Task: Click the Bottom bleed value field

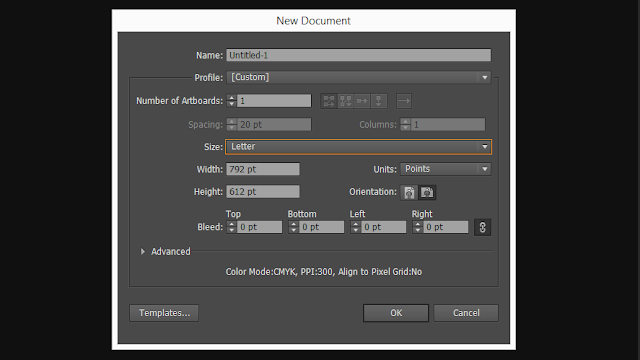Action: coord(322,227)
